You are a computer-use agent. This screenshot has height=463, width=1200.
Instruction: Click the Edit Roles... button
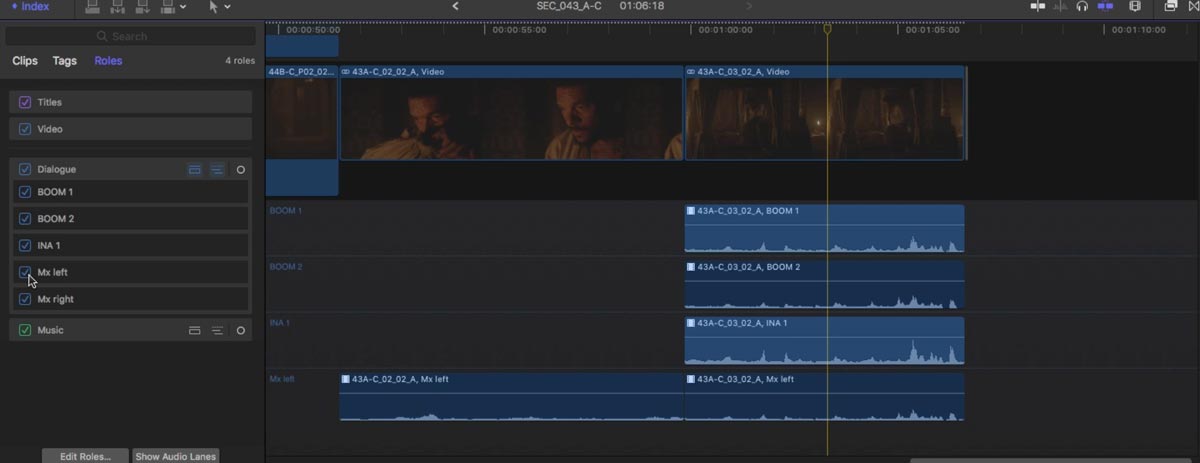[85, 456]
